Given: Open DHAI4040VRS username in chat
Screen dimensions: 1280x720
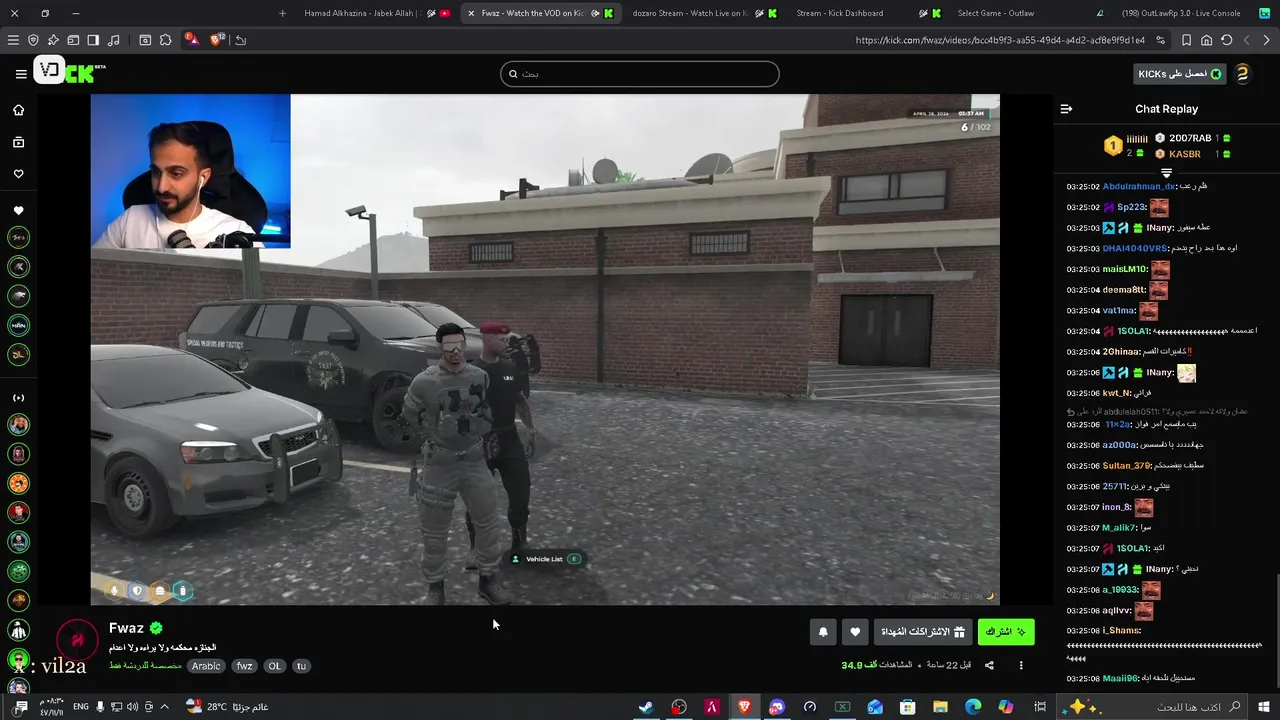Looking at the screenshot, I should coord(1135,248).
